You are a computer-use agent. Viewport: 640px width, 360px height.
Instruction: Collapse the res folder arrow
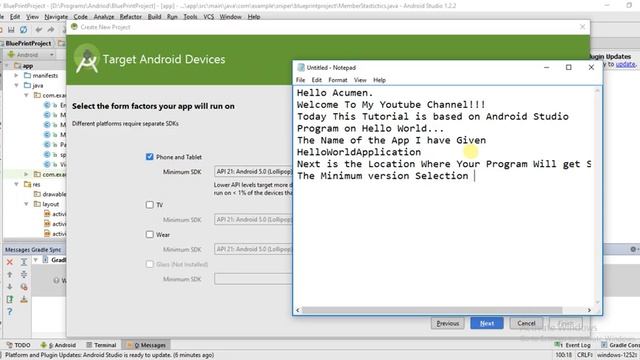16,184
